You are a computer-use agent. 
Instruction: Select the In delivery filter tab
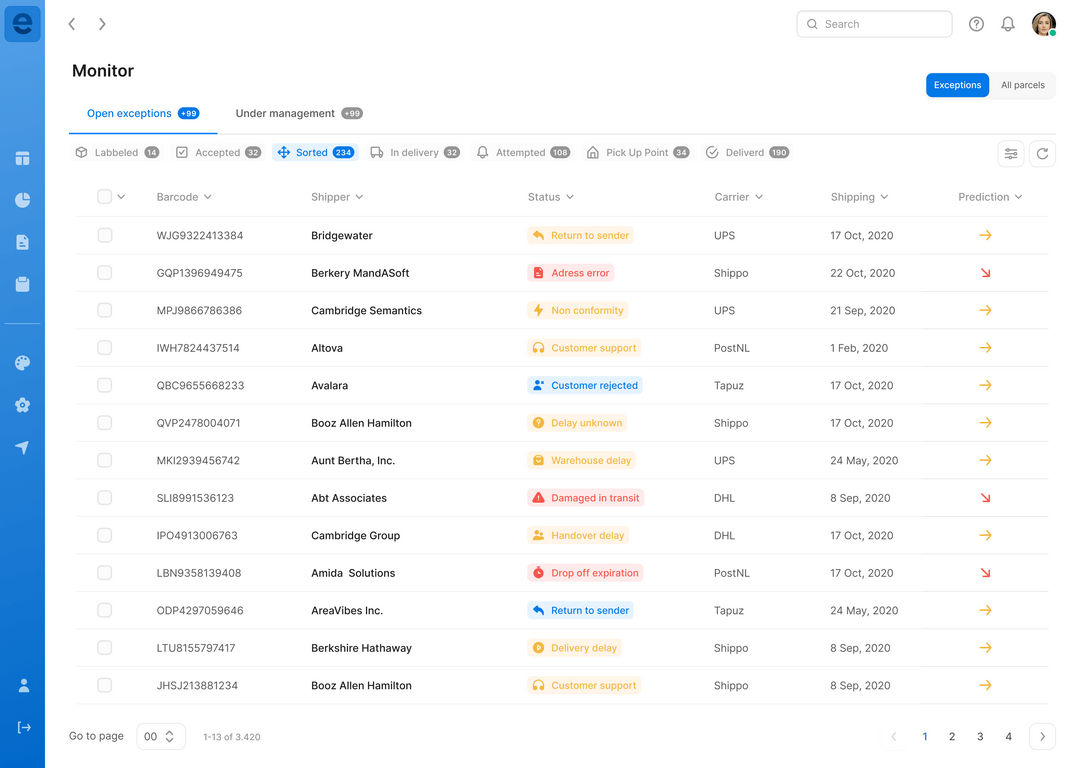[414, 153]
